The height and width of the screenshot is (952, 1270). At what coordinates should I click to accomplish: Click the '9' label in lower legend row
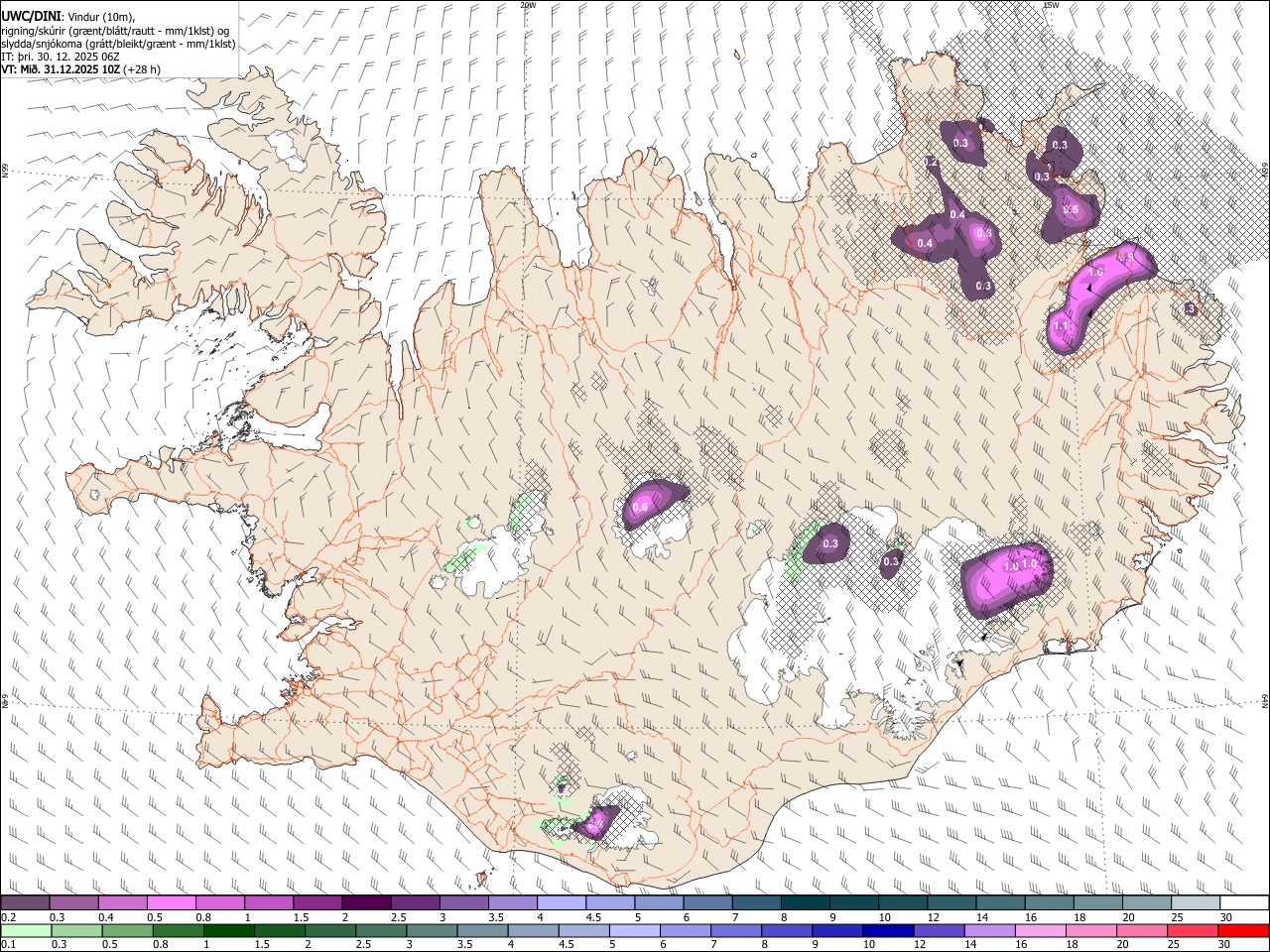(x=817, y=944)
